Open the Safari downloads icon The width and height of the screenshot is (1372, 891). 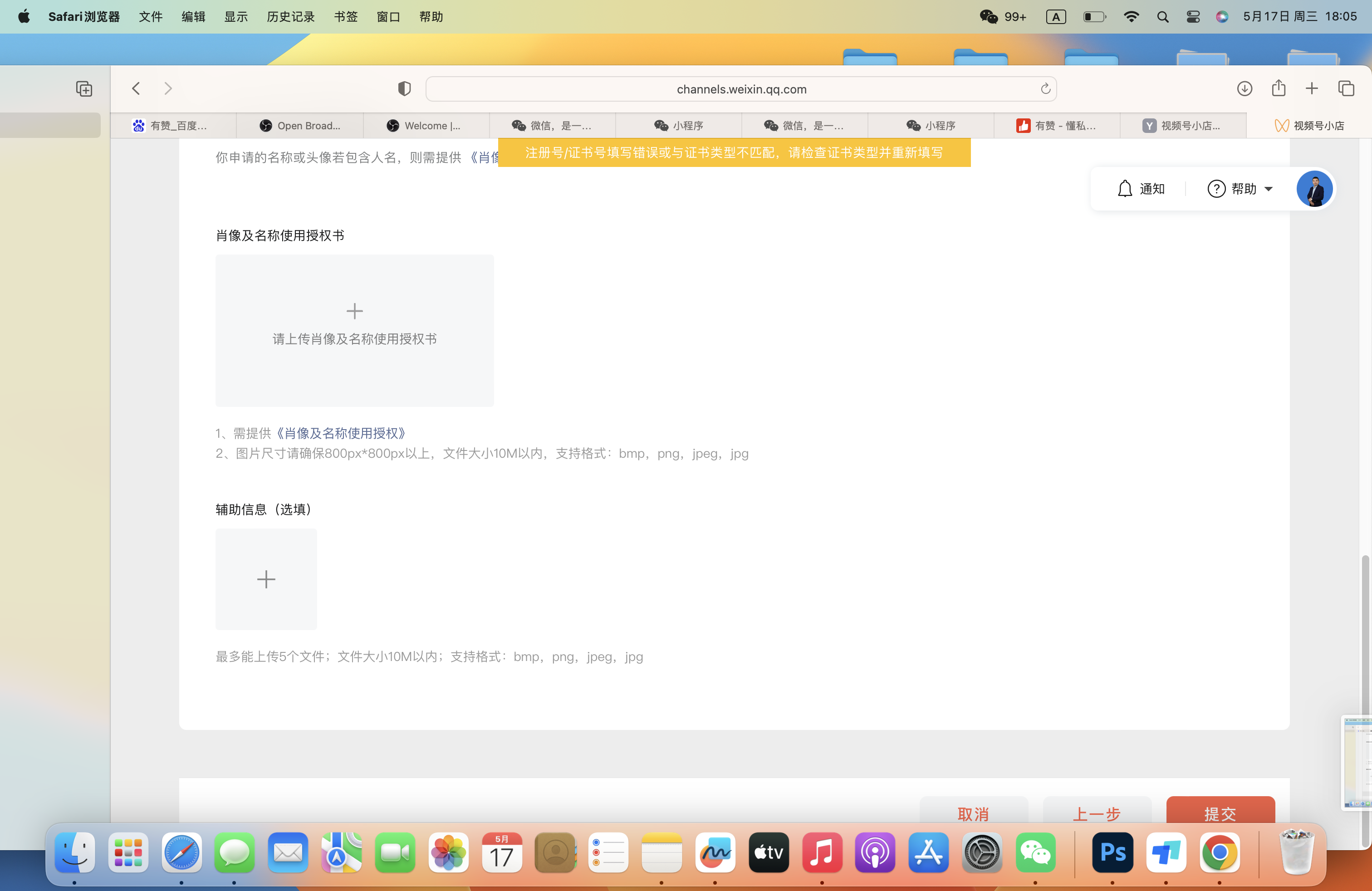1245,89
